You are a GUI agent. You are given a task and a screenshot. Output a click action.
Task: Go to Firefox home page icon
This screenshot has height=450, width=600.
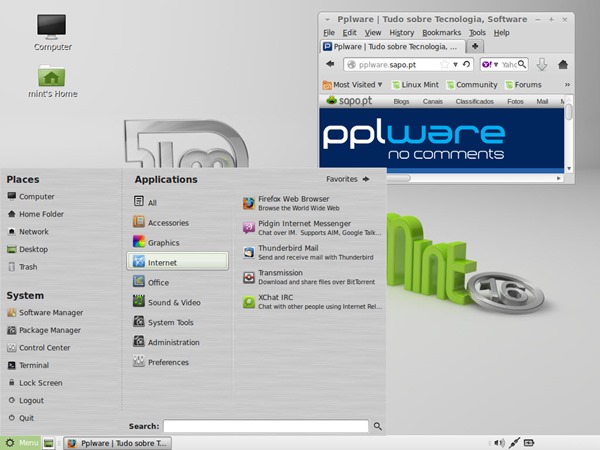pyautogui.click(x=562, y=65)
